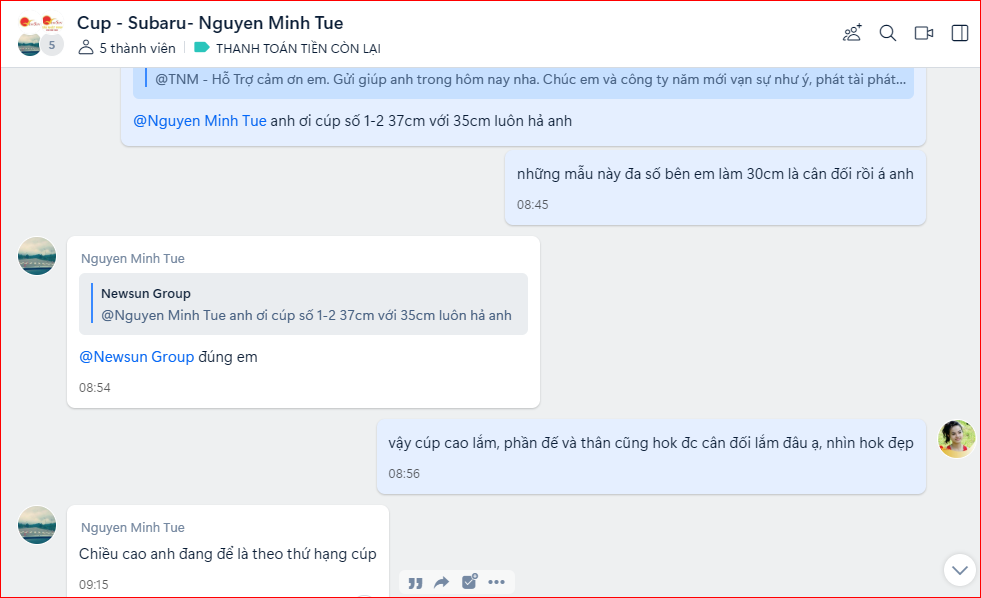Toggle the conversation info side panel
Screen dimensions: 981x598
[x=960, y=33]
